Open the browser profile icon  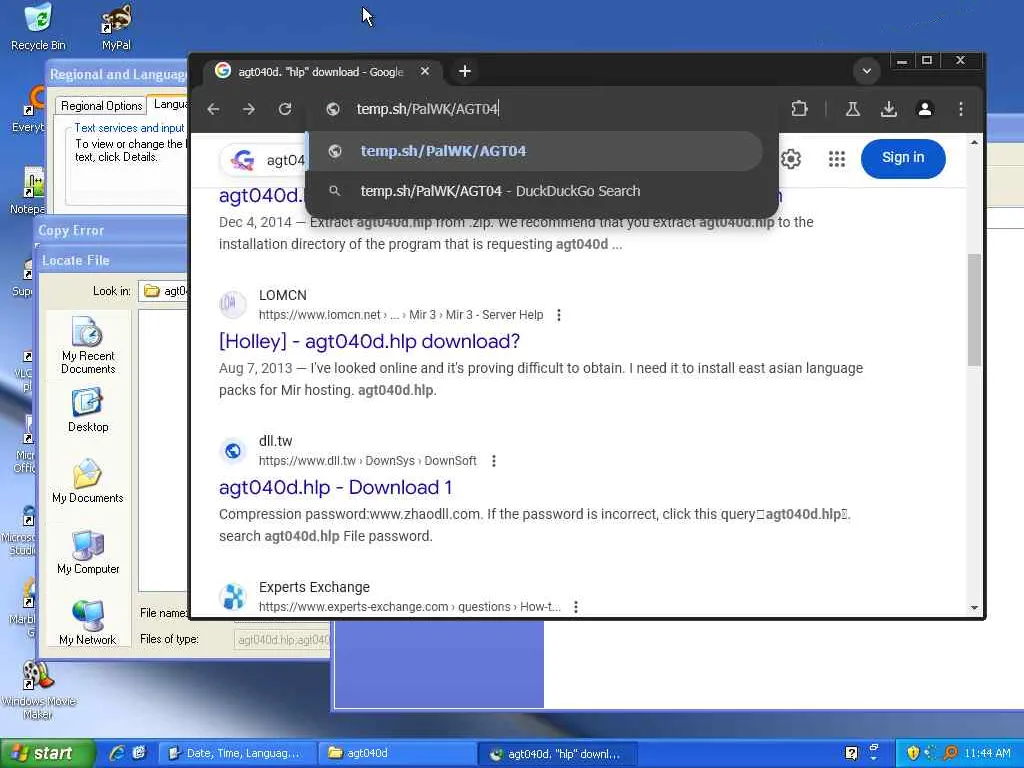coord(925,109)
